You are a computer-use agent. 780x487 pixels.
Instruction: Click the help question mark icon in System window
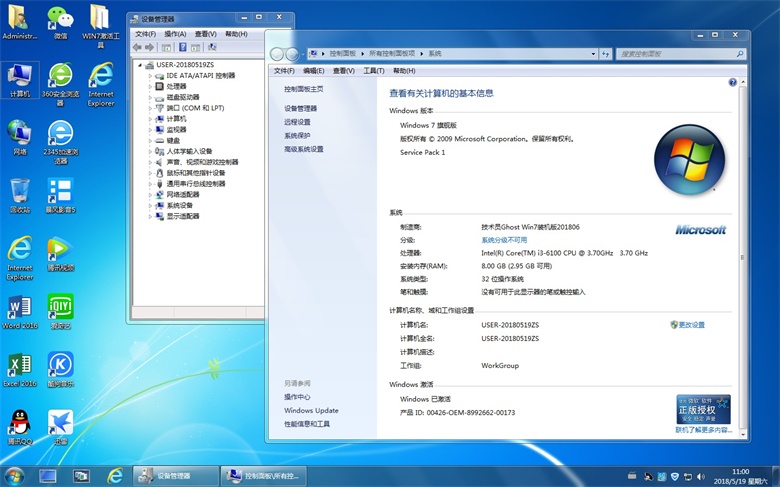click(732, 83)
